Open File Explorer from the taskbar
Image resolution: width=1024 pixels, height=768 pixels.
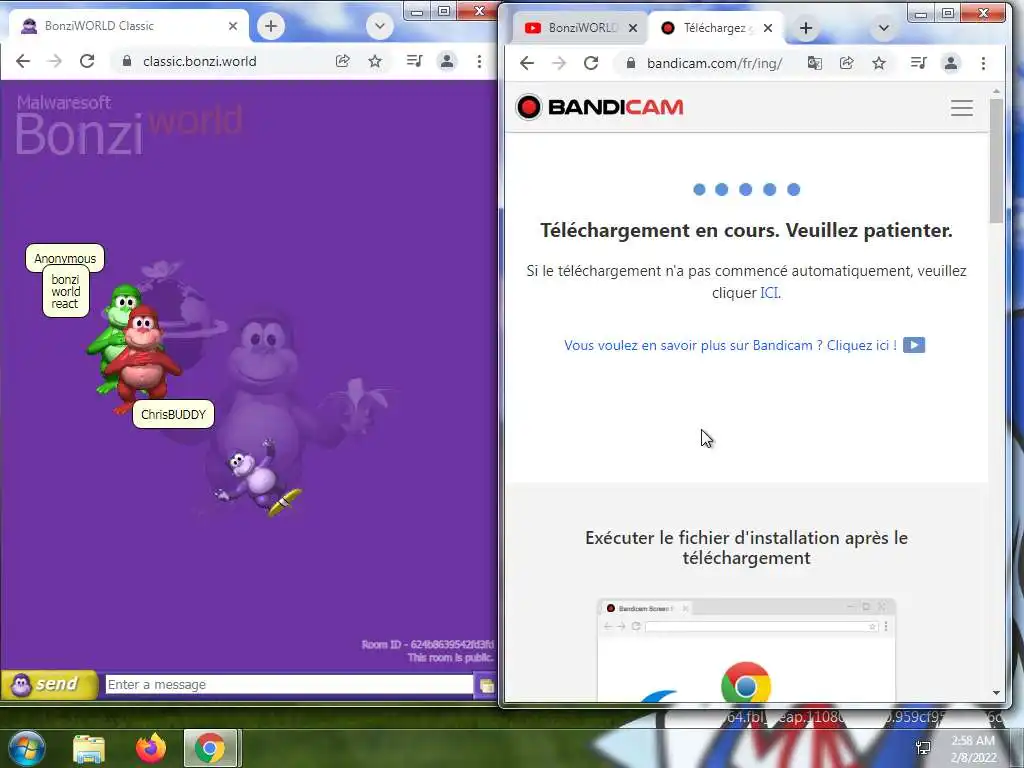[89, 748]
